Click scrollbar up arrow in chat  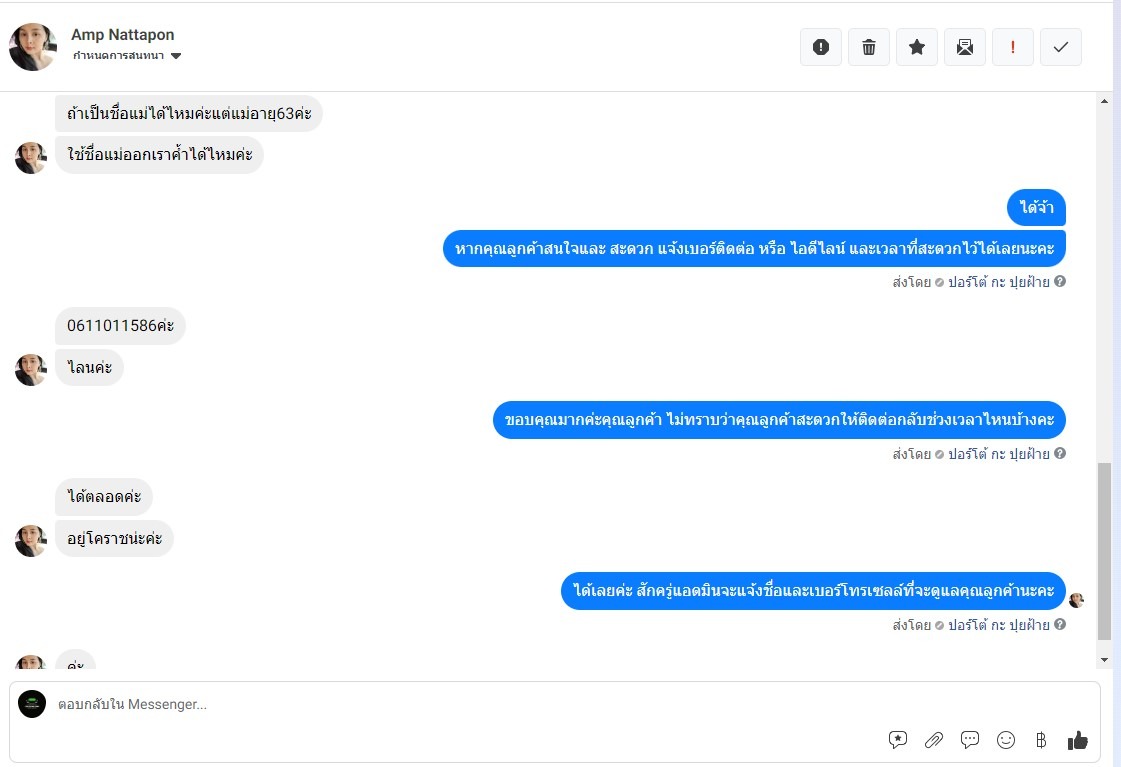tap(1105, 102)
